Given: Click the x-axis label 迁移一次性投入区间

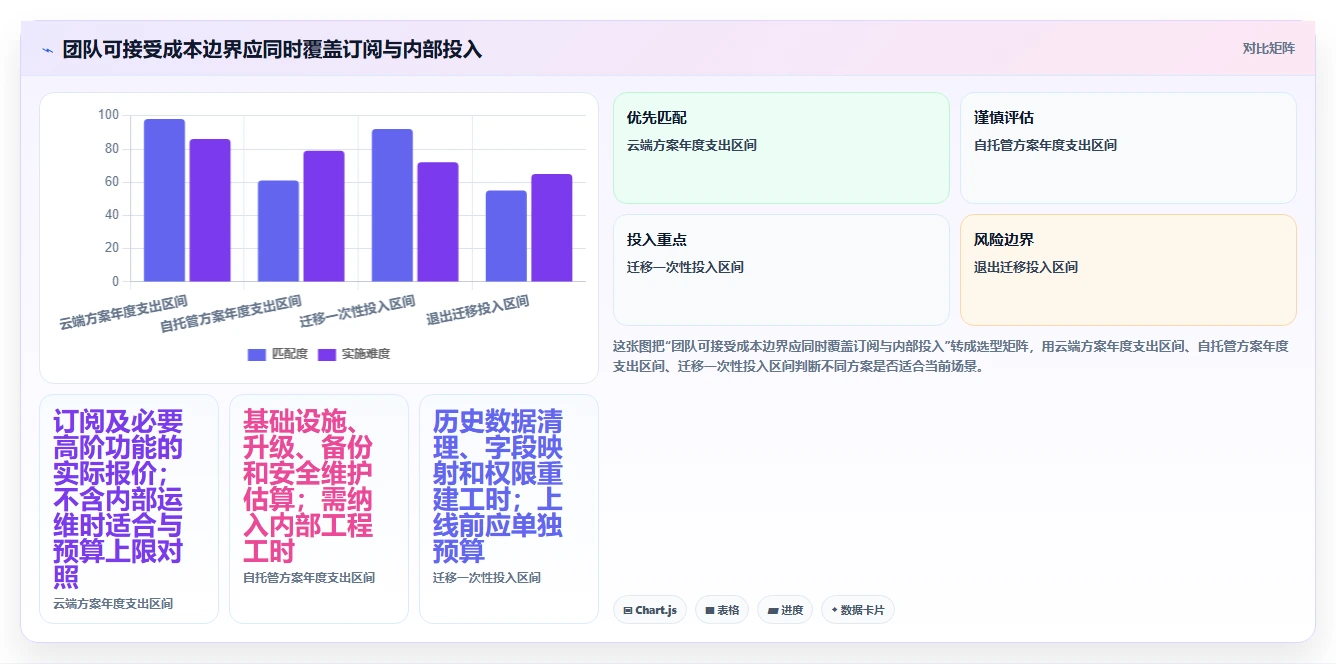Looking at the screenshot, I should (x=358, y=311).
